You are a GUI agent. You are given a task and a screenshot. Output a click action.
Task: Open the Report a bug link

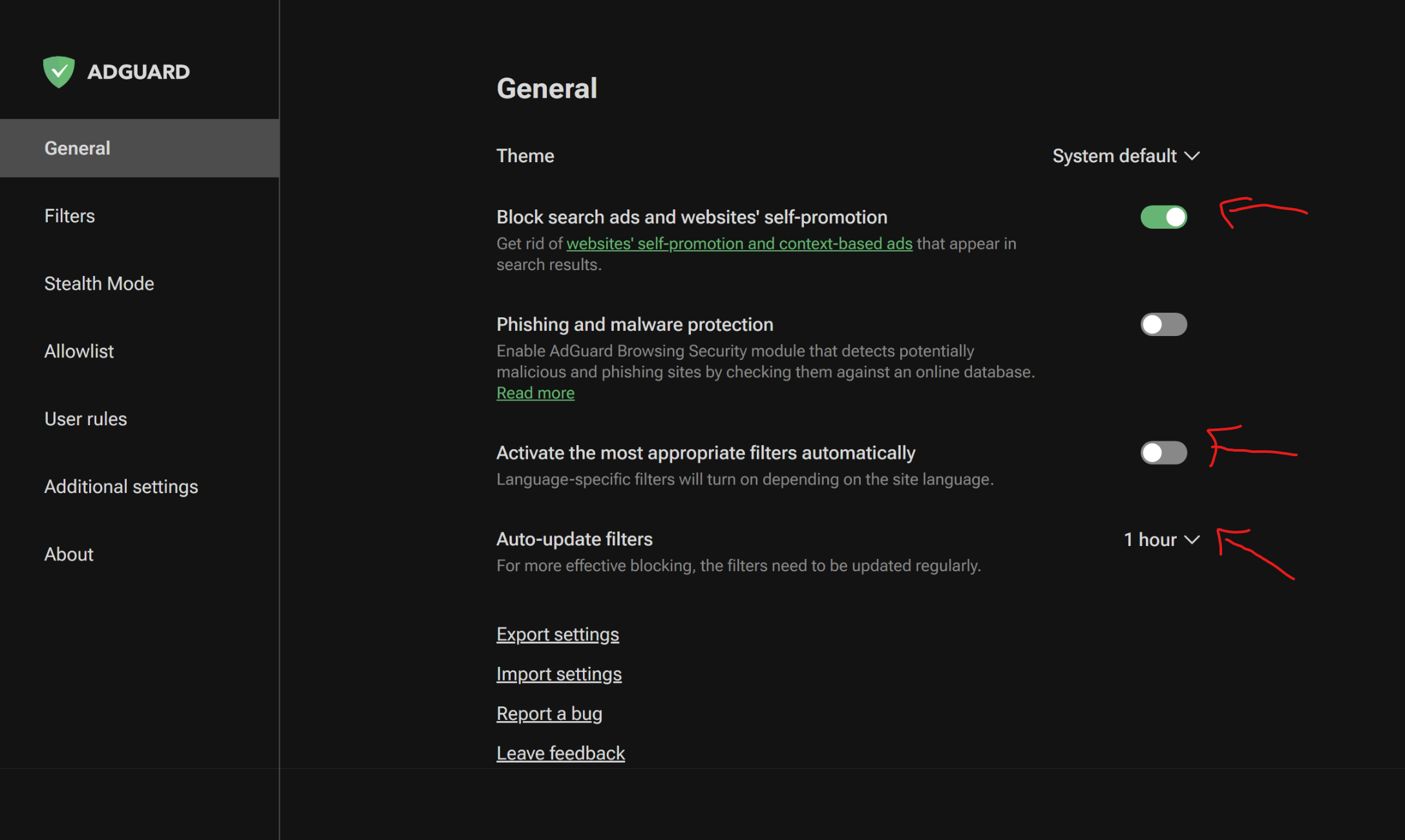[x=549, y=714]
